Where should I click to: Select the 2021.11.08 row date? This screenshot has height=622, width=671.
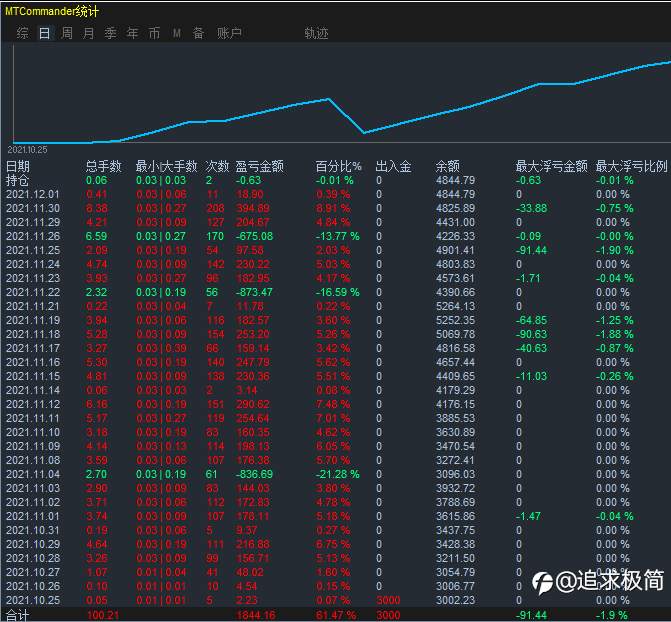tap(33, 460)
